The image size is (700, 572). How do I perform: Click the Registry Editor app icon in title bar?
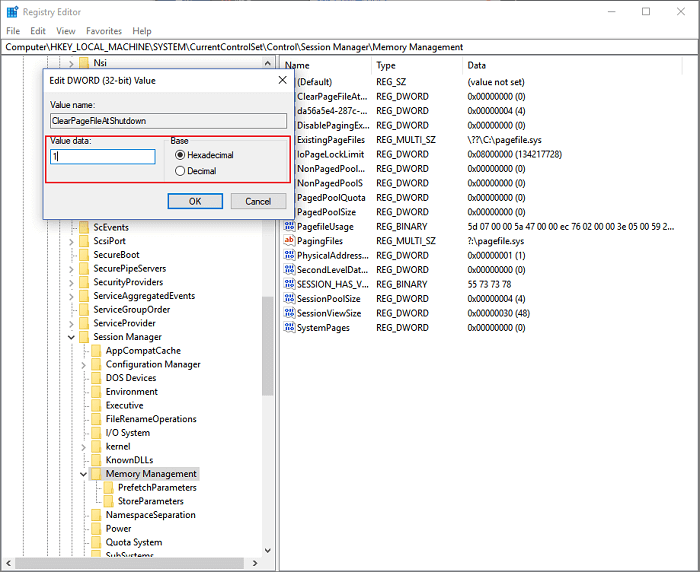click(x=12, y=12)
